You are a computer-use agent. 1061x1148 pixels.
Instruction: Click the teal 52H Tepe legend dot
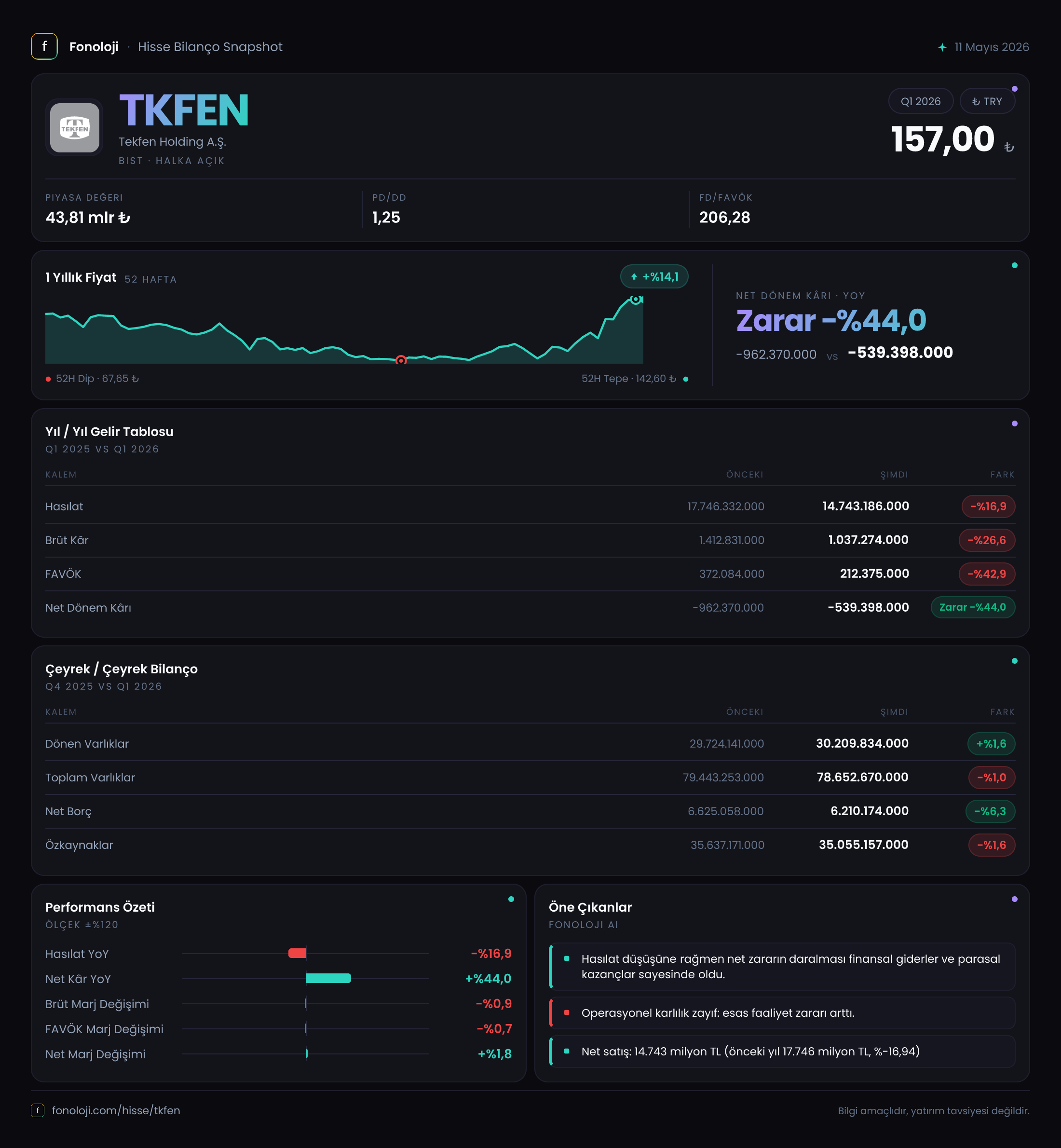[685, 379]
